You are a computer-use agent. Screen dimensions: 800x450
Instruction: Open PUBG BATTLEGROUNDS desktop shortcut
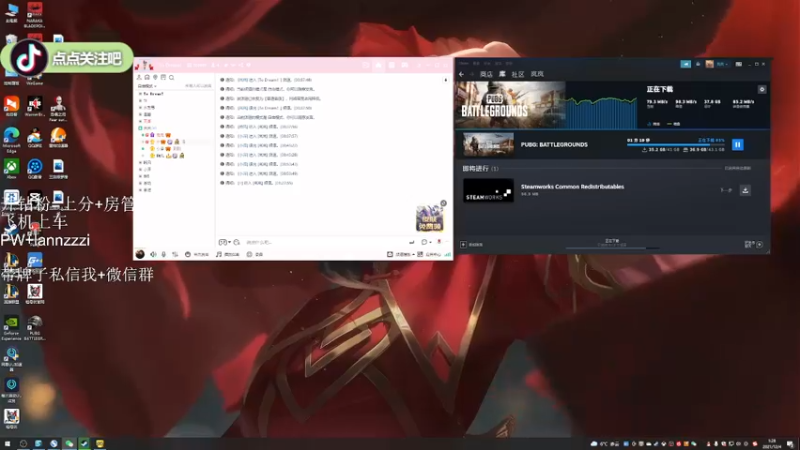pos(35,328)
